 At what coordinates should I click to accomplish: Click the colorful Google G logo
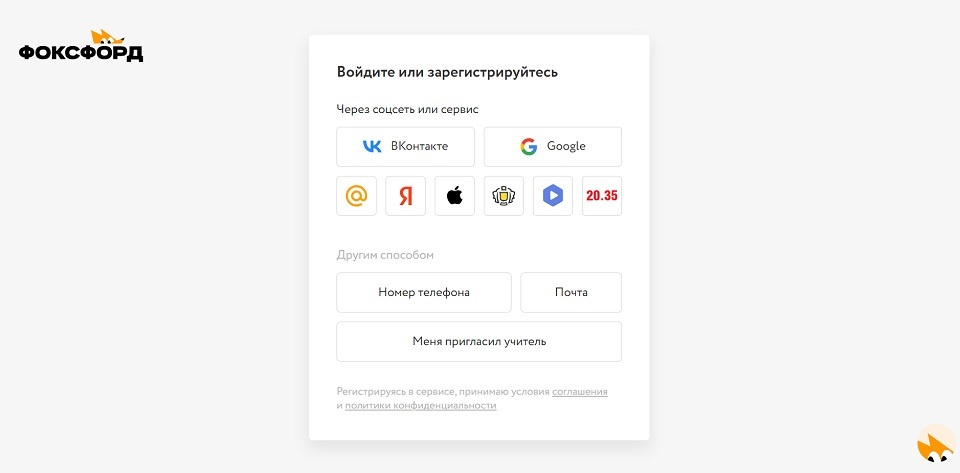528,146
